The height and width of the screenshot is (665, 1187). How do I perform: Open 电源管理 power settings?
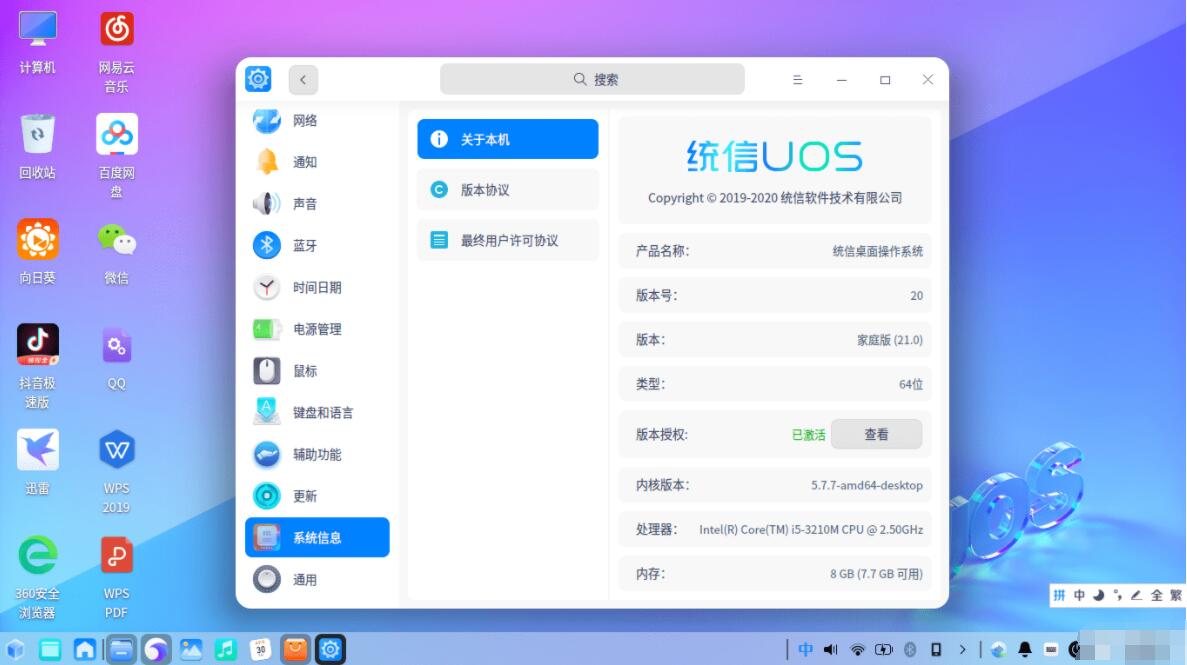pyautogui.click(x=317, y=329)
